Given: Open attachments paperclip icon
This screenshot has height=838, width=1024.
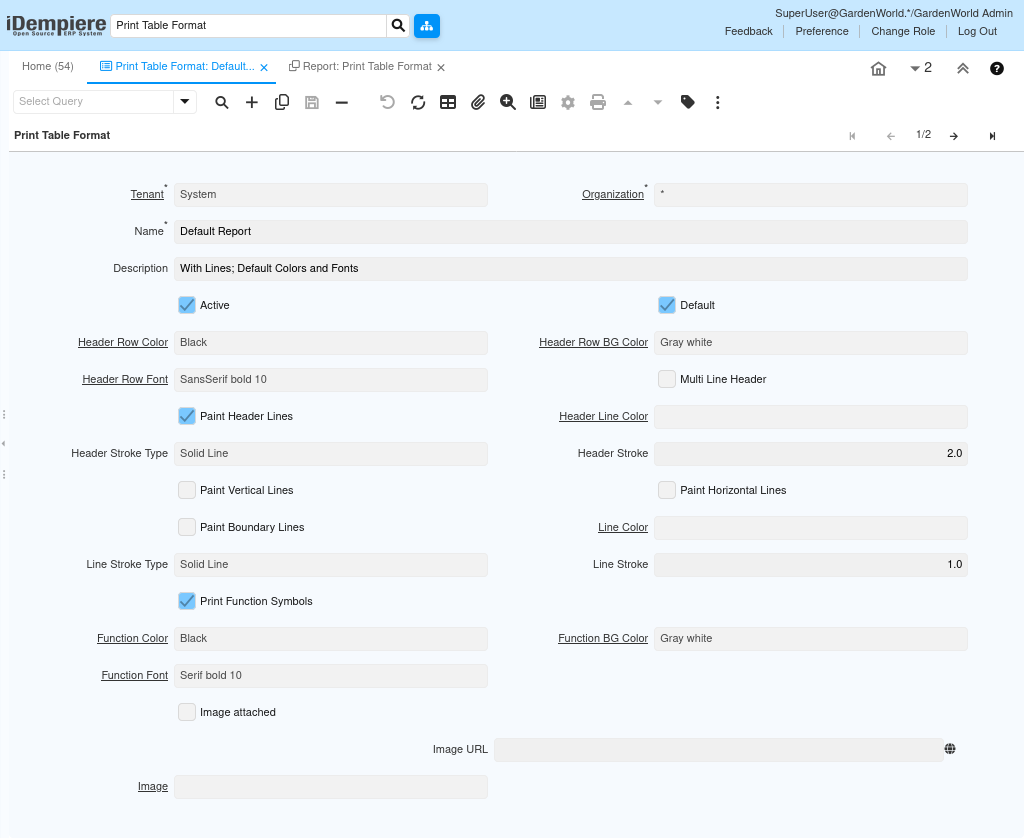Looking at the screenshot, I should coord(478,103).
